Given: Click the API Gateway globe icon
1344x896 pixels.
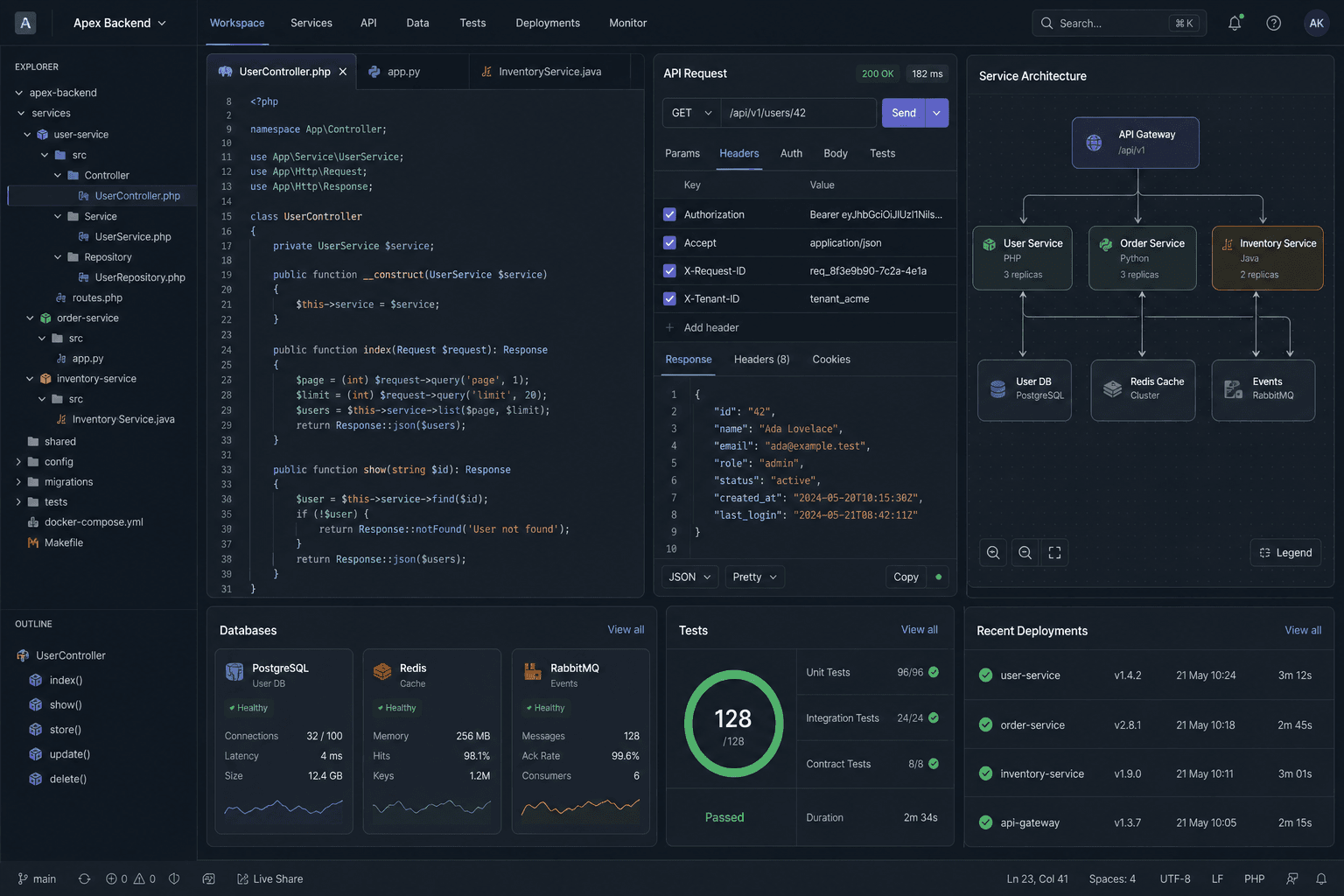Looking at the screenshot, I should 1094,143.
